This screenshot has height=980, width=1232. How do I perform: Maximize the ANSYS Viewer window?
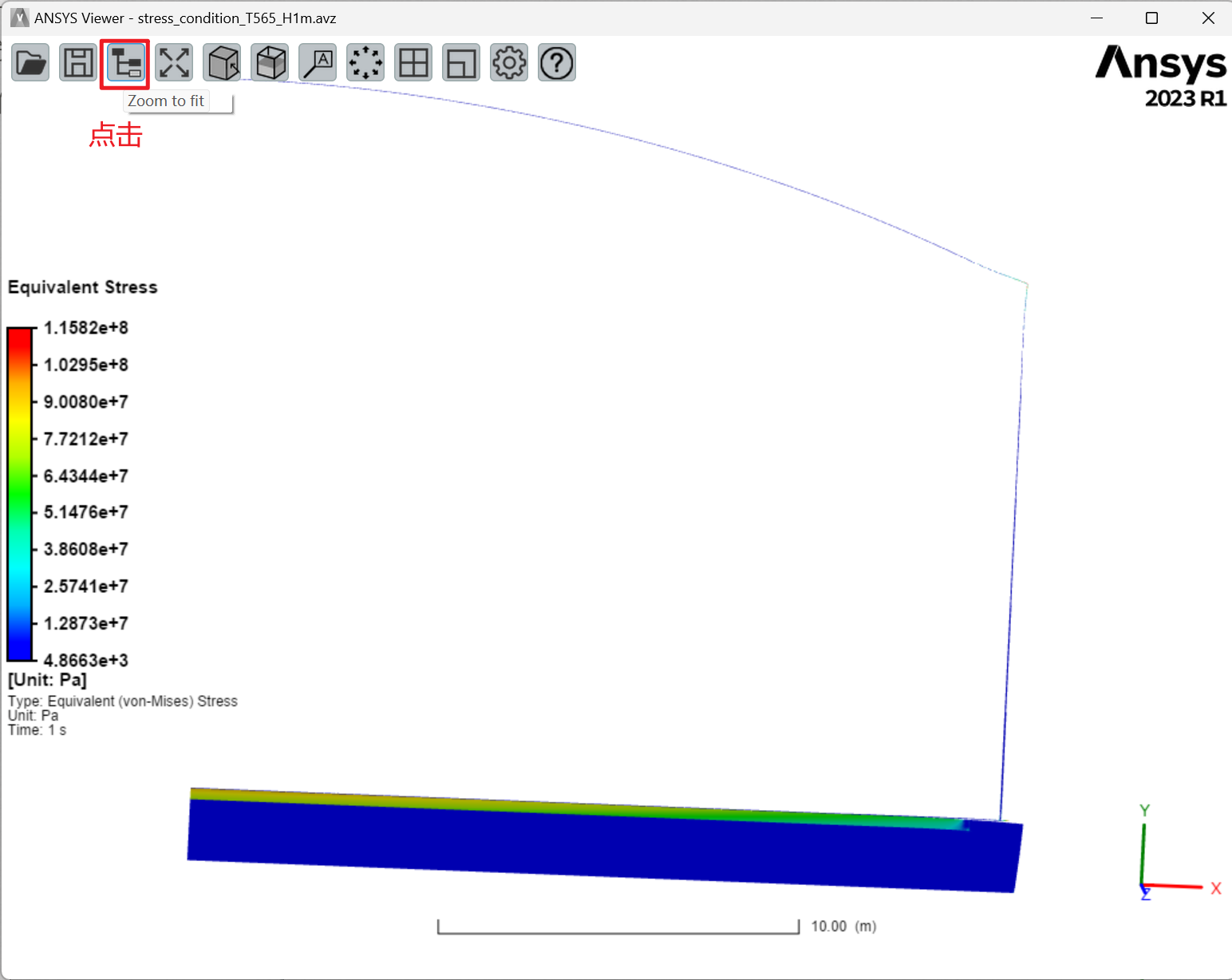tap(1151, 18)
